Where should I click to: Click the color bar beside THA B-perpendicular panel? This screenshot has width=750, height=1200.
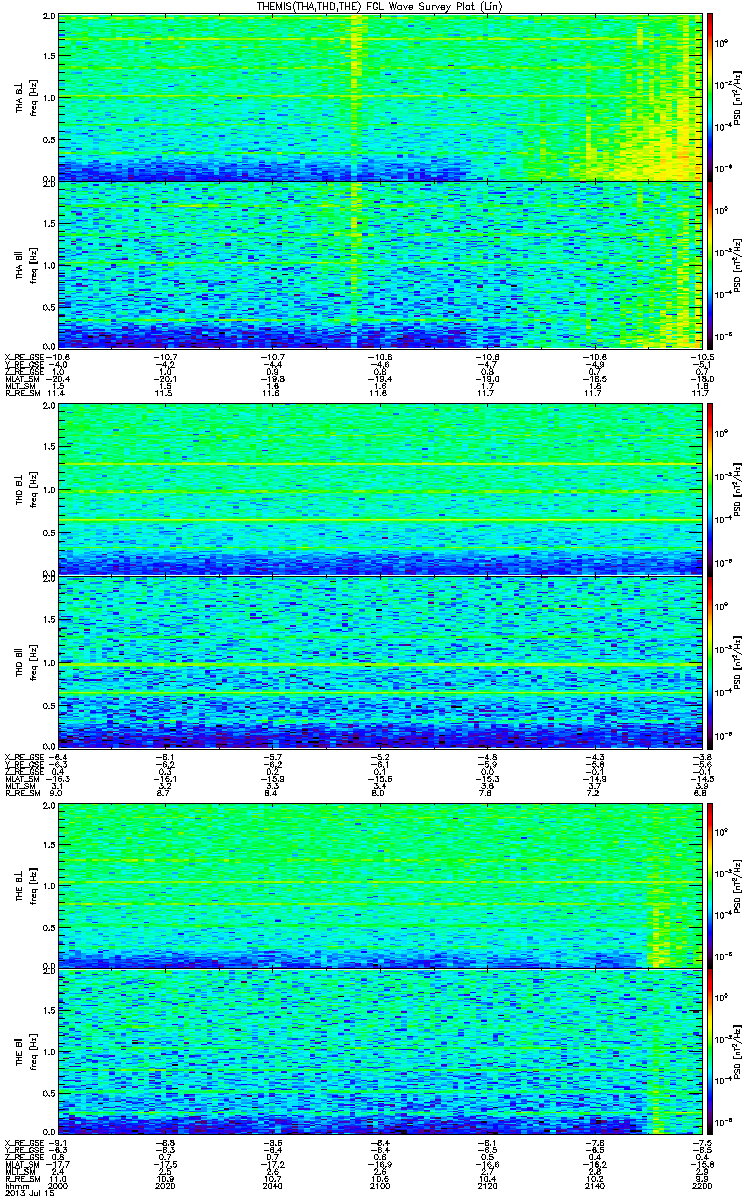[x=710, y=97]
